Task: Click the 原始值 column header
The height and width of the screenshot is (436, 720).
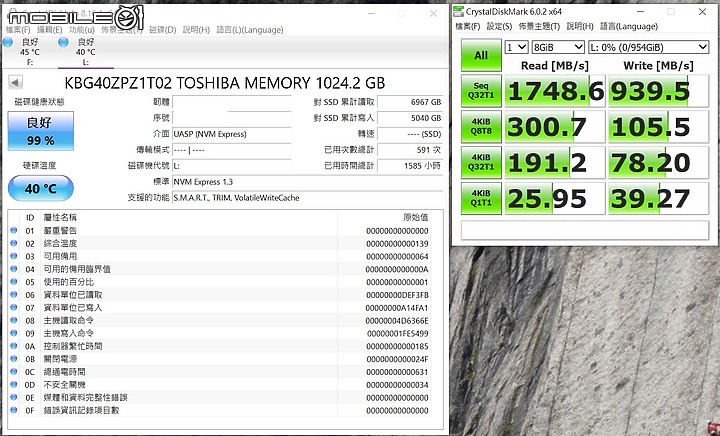Action: [416, 217]
